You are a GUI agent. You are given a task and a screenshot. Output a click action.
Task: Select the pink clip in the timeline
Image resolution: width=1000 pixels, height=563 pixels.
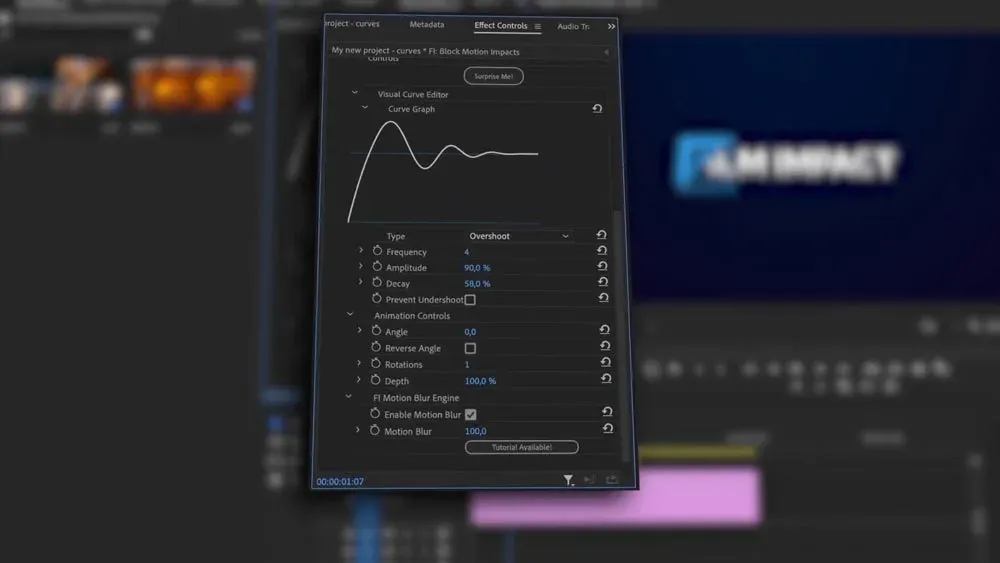click(616, 495)
